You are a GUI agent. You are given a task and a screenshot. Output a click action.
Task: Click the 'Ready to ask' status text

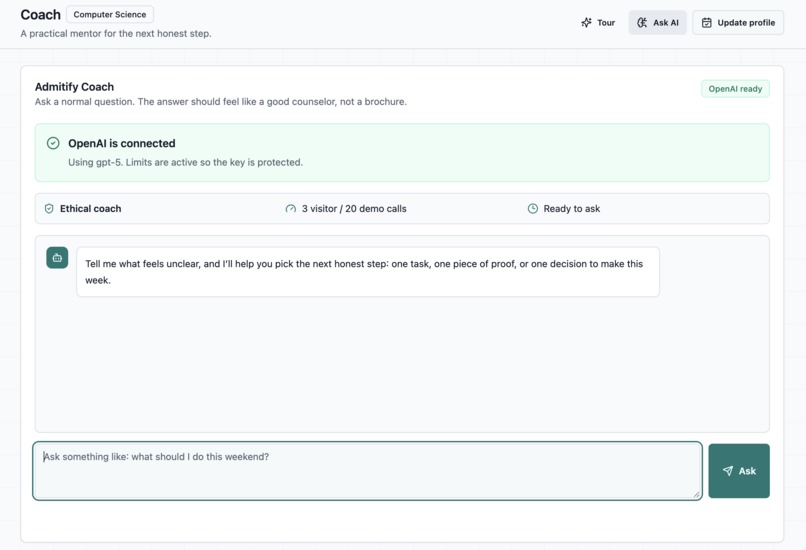point(572,209)
